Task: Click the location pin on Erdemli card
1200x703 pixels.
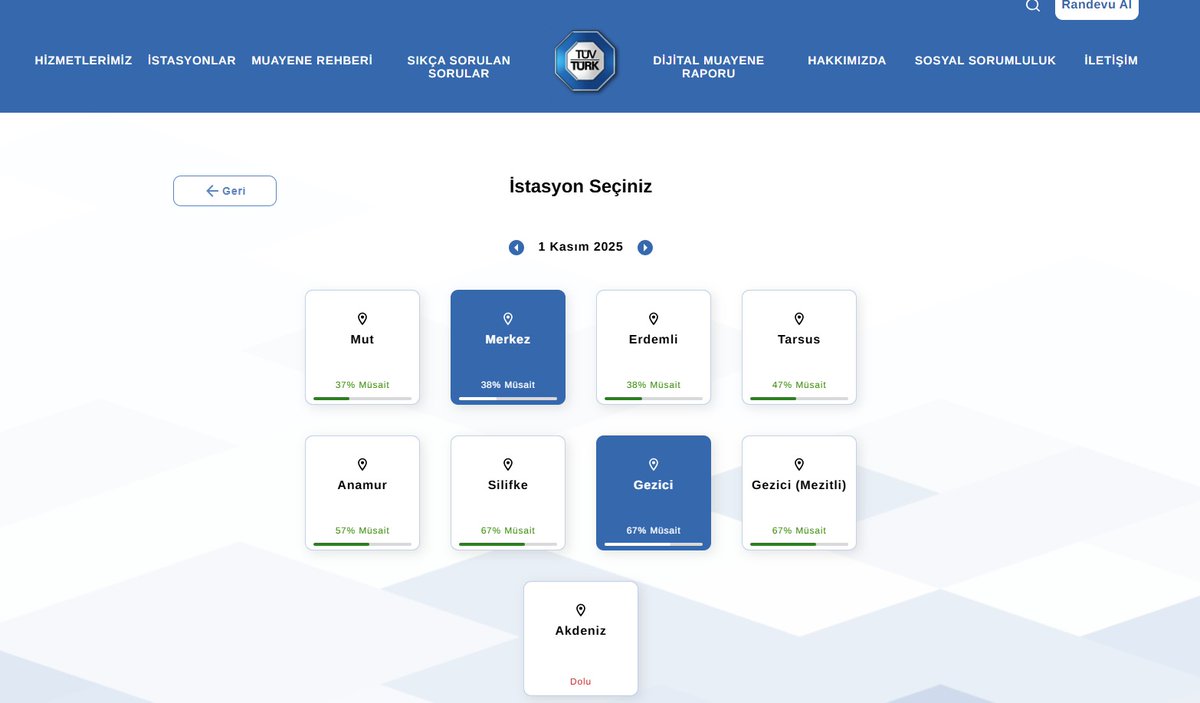Action: pyautogui.click(x=653, y=319)
